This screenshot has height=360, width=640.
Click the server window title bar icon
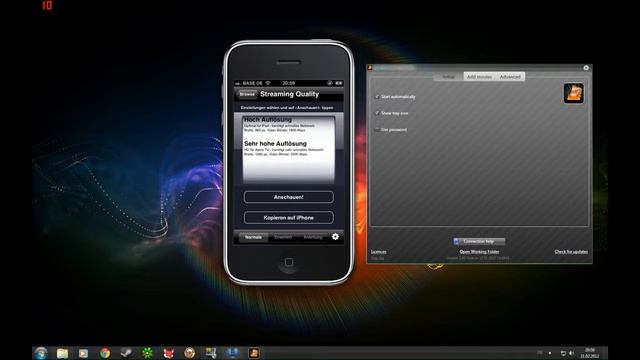[x=370, y=68]
